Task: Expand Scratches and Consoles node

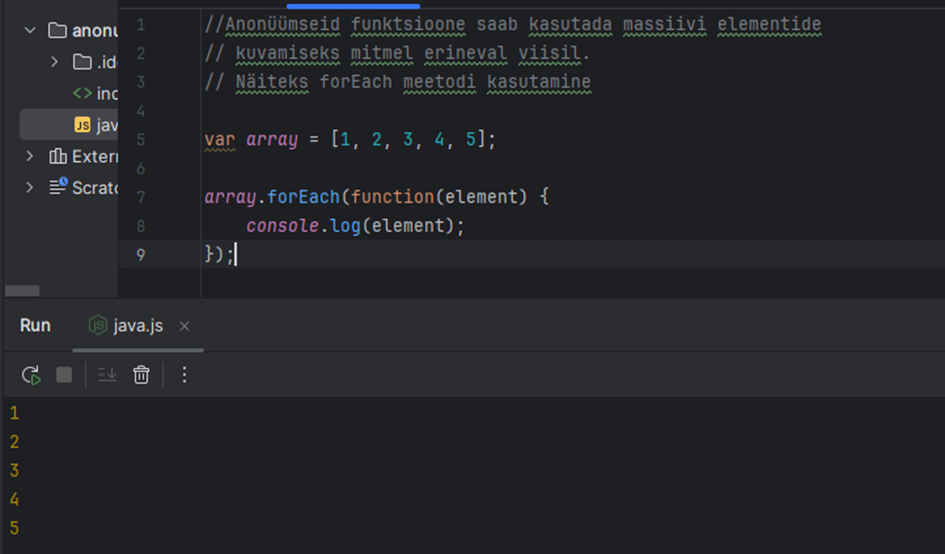Action: [x=29, y=187]
